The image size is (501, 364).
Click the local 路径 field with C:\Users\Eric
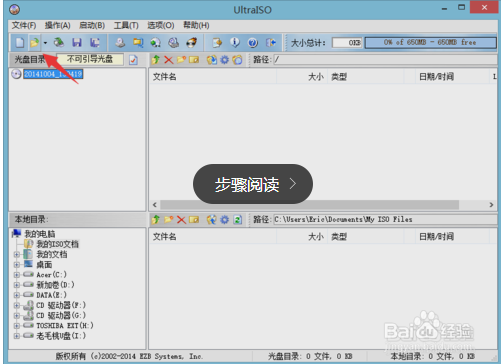coord(385,220)
